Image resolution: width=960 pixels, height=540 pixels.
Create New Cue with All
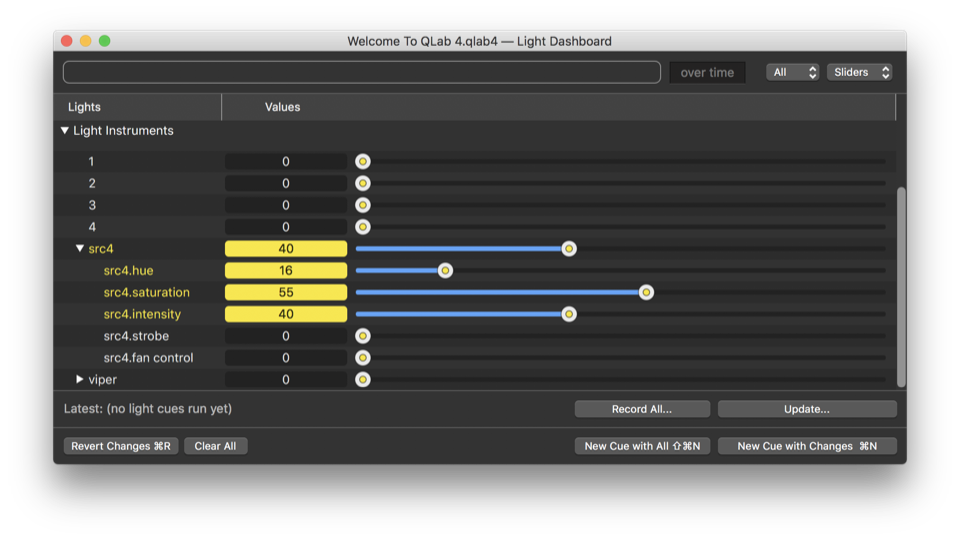(x=642, y=446)
